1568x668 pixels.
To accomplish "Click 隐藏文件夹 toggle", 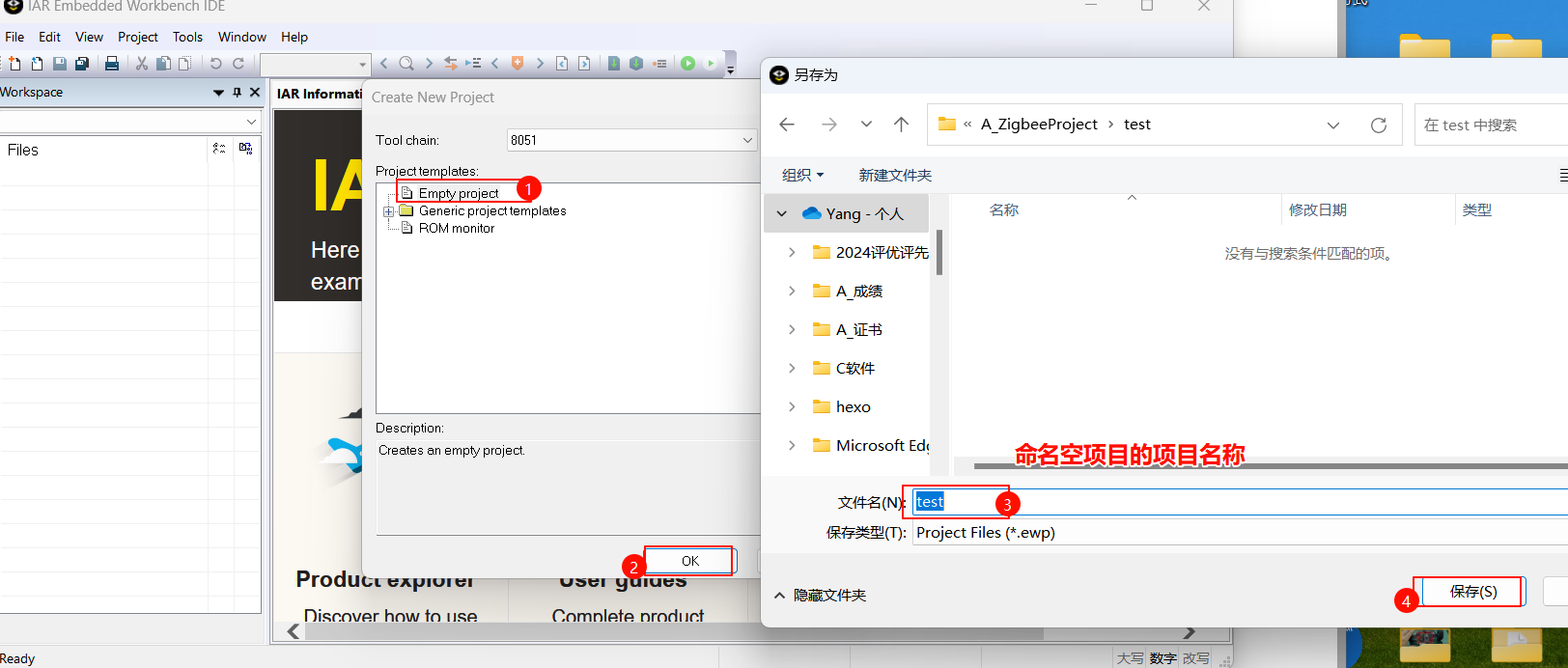I will coord(820,596).
